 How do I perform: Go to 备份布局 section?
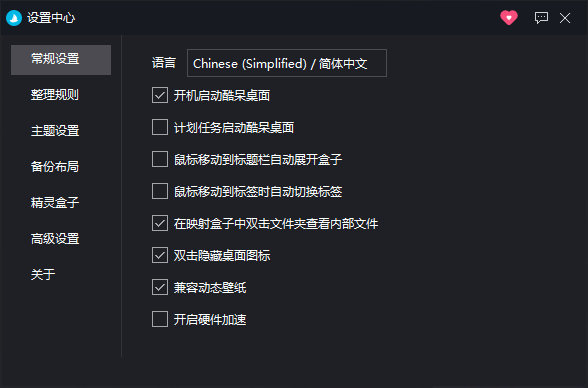[55, 166]
